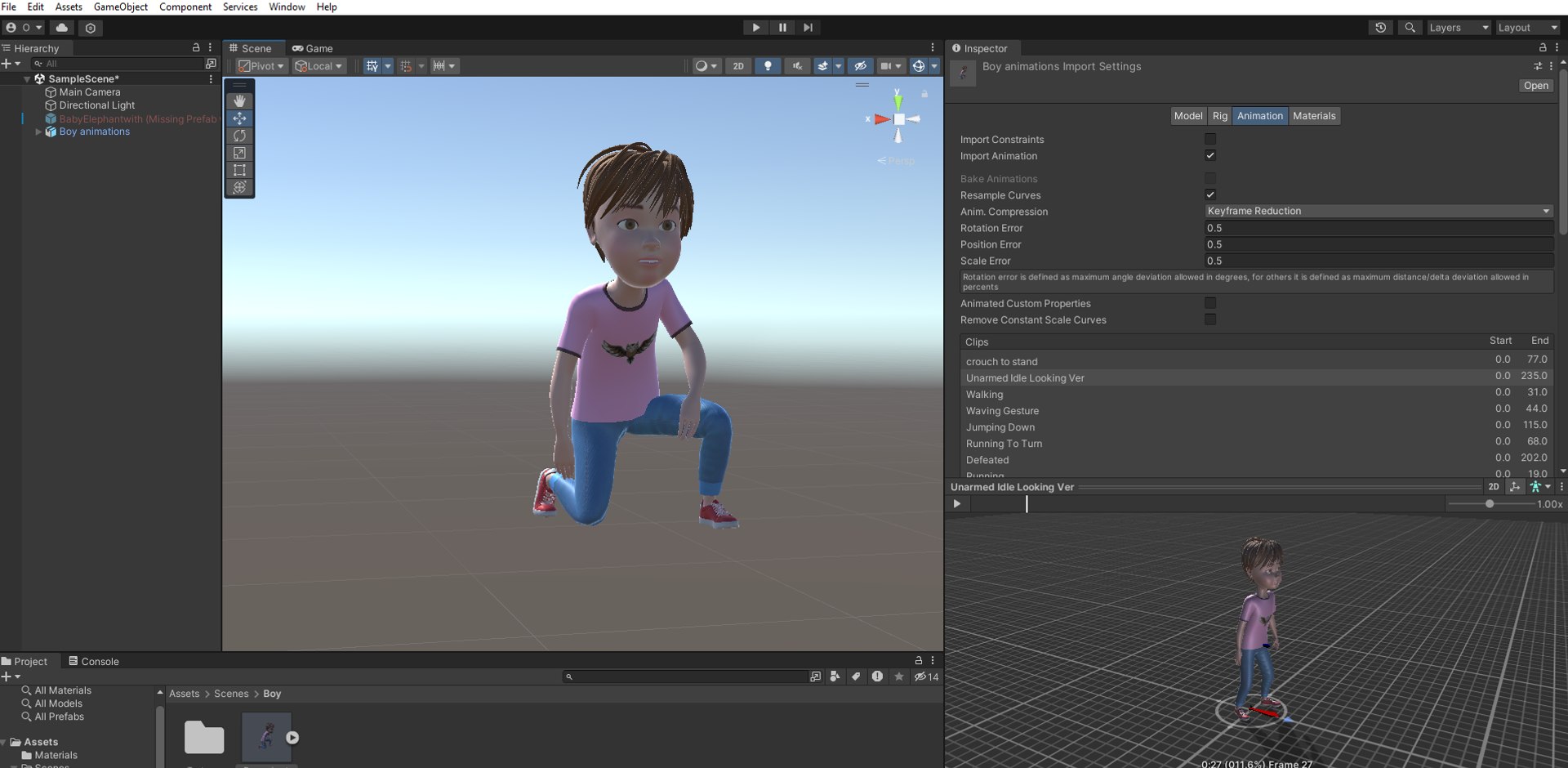Open the Local/Global dropdown

(319, 66)
